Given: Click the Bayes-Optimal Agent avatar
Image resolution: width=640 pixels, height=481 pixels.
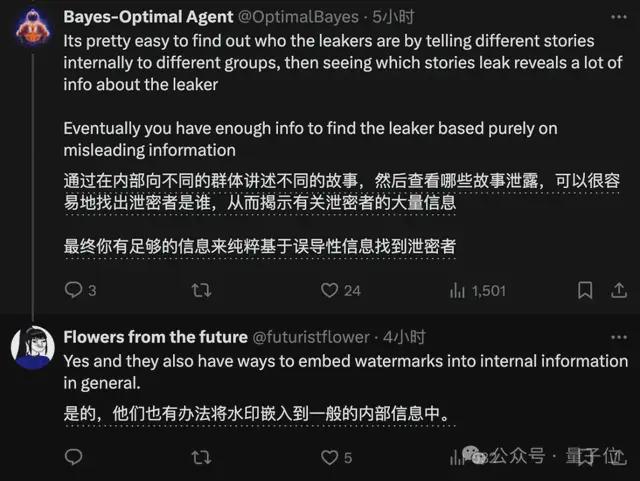Looking at the screenshot, I should click(x=33, y=28).
